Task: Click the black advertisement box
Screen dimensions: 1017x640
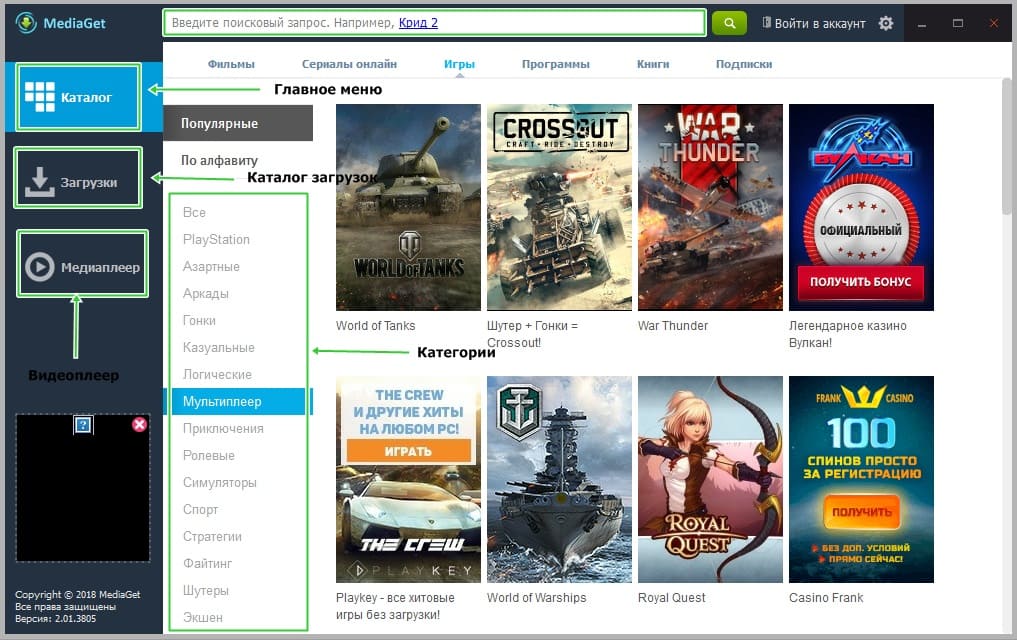Action: (x=83, y=488)
